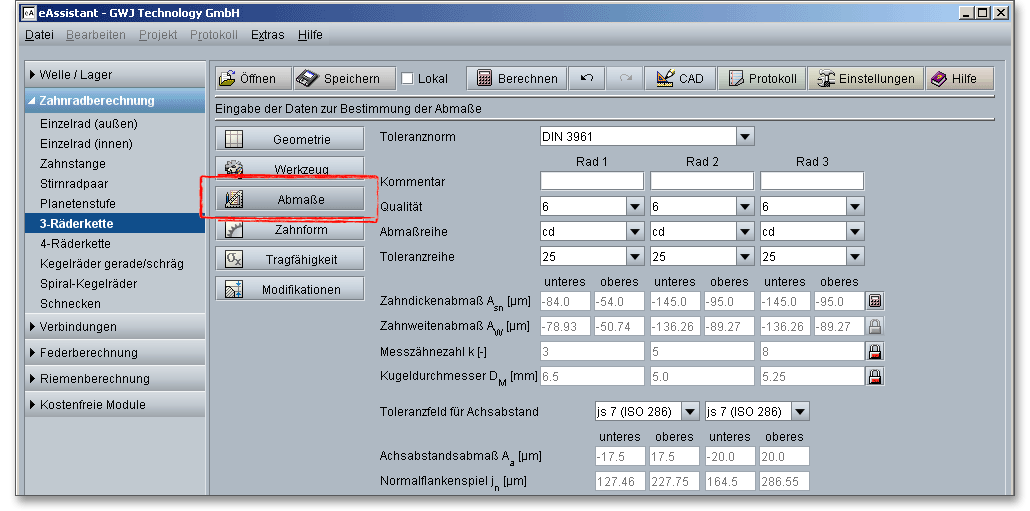Open the CAD export button
Image resolution: width=1030 pixels, height=511 pixels.
pos(680,79)
